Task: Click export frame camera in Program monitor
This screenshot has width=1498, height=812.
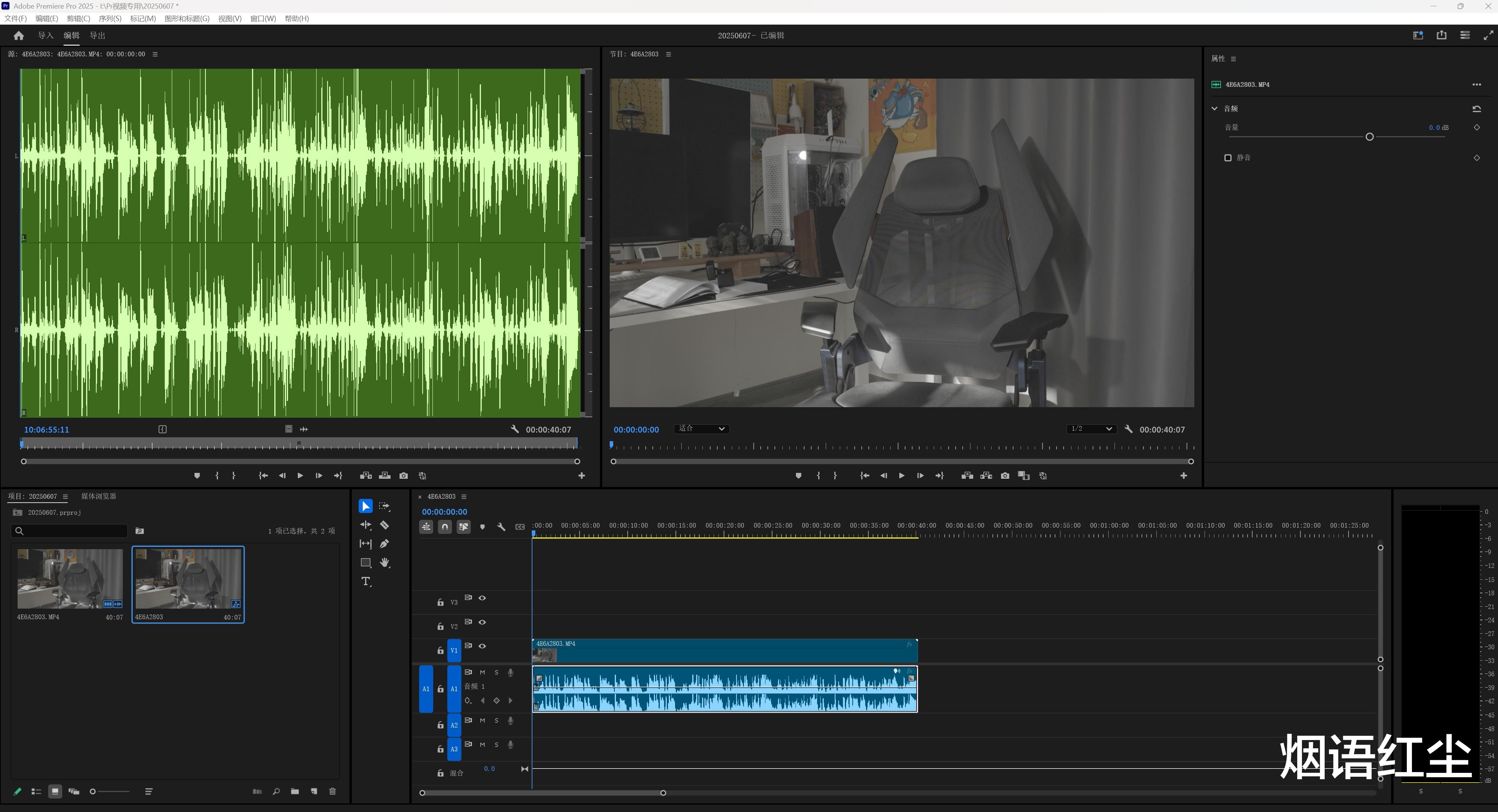Action: pos(1005,476)
